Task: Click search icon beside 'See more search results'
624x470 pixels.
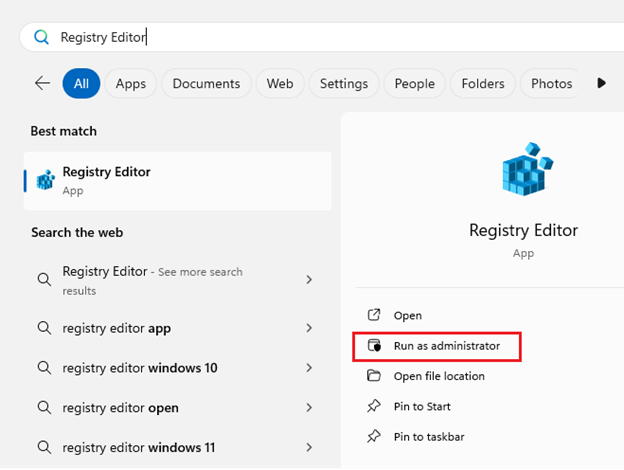Action: (x=44, y=279)
